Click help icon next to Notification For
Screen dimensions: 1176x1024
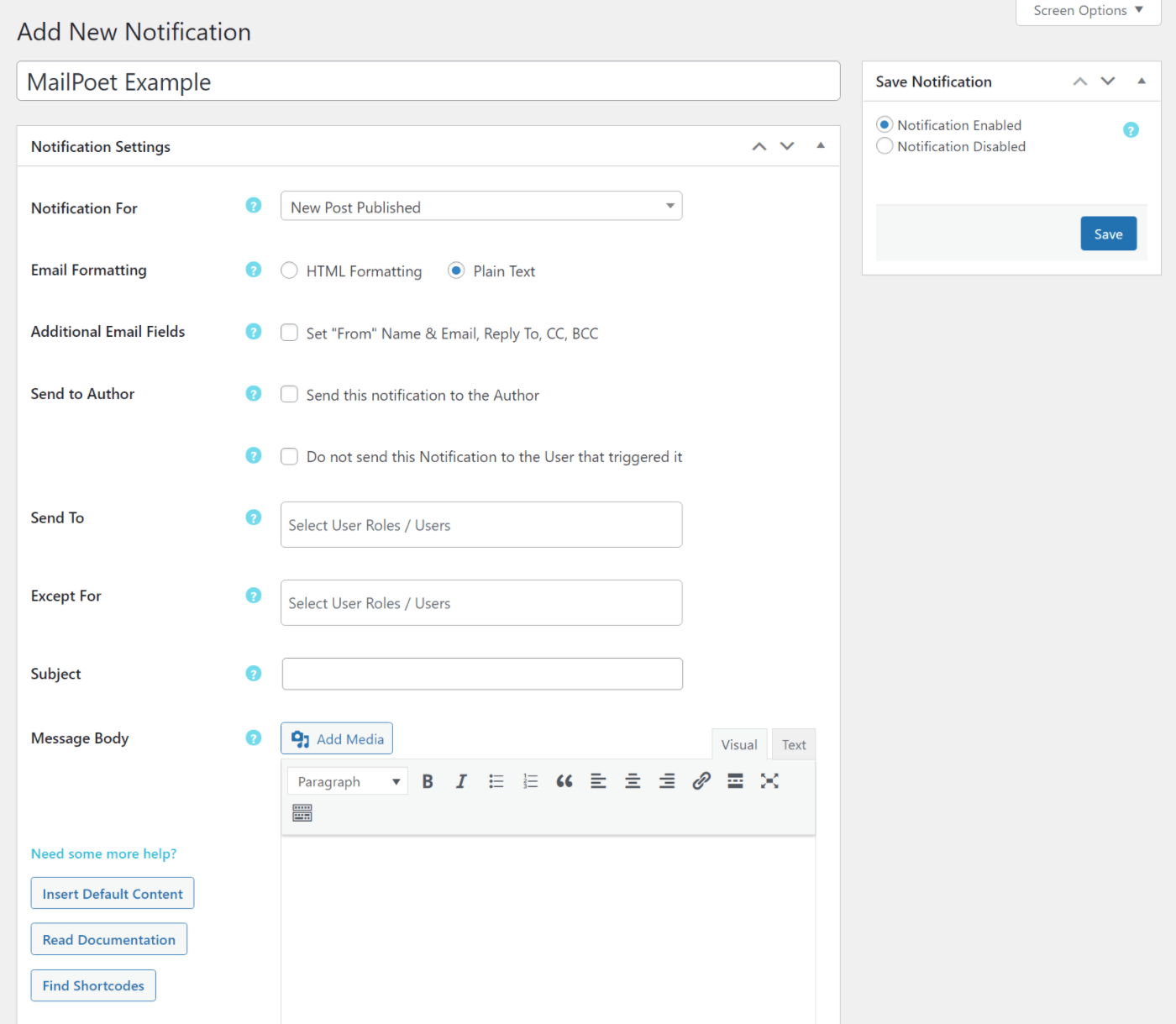(254, 206)
